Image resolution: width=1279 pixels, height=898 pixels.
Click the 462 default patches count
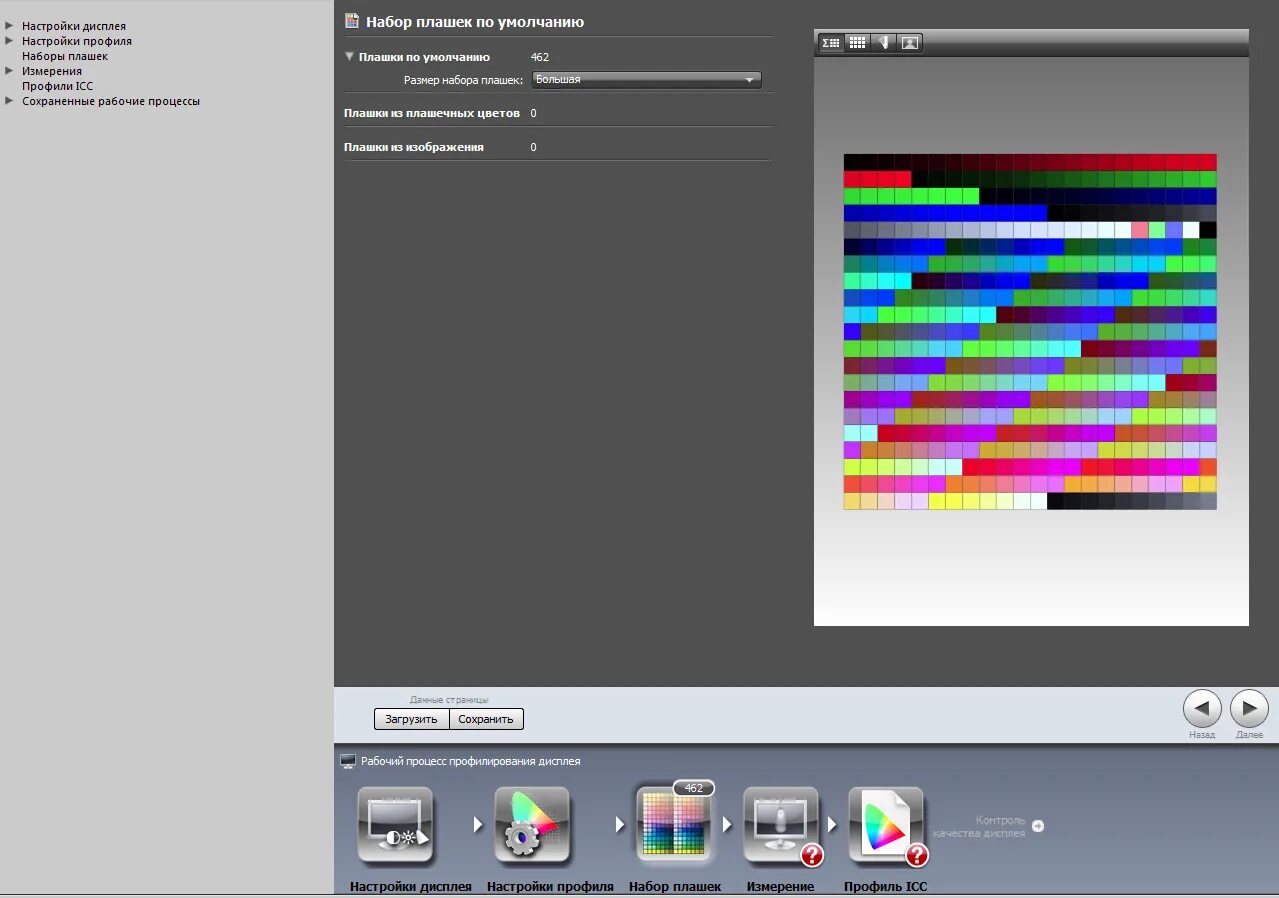(x=540, y=57)
